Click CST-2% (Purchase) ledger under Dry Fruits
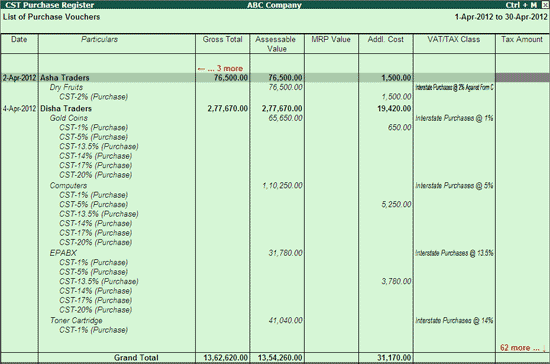The image size is (550, 364). (93, 96)
